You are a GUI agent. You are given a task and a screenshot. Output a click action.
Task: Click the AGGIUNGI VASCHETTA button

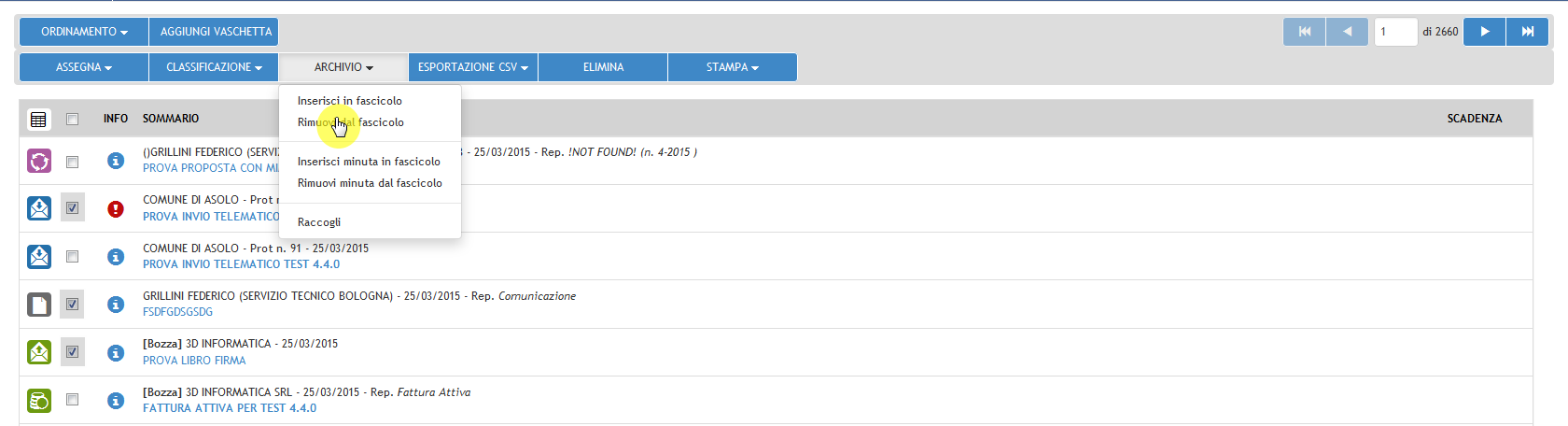pos(216,32)
